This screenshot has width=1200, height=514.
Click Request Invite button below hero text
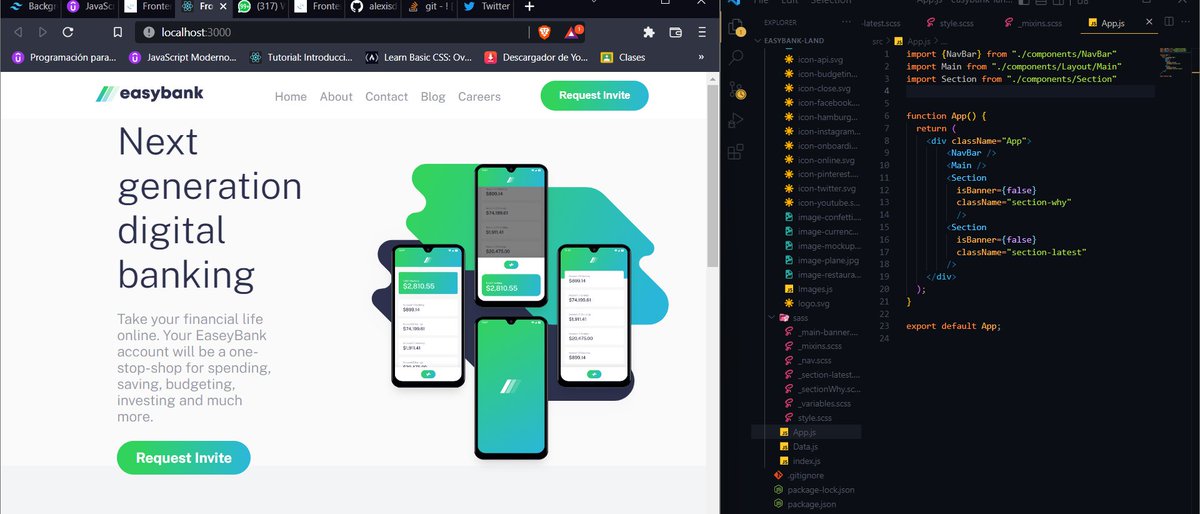tap(184, 458)
